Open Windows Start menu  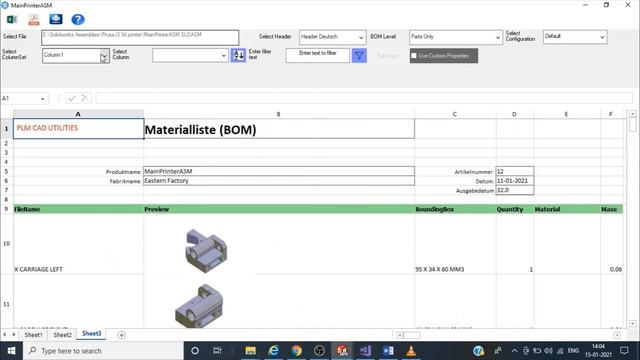point(11,351)
